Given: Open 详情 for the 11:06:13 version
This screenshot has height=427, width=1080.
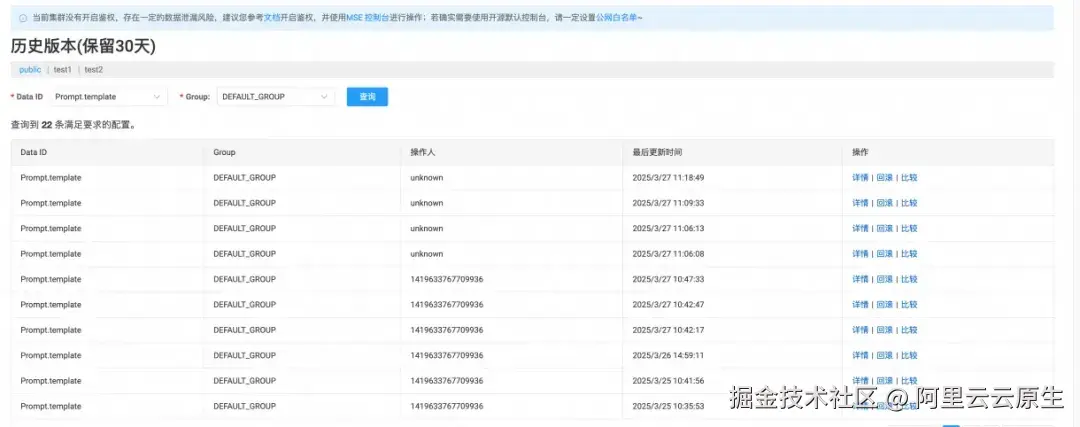Looking at the screenshot, I should point(860,228).
